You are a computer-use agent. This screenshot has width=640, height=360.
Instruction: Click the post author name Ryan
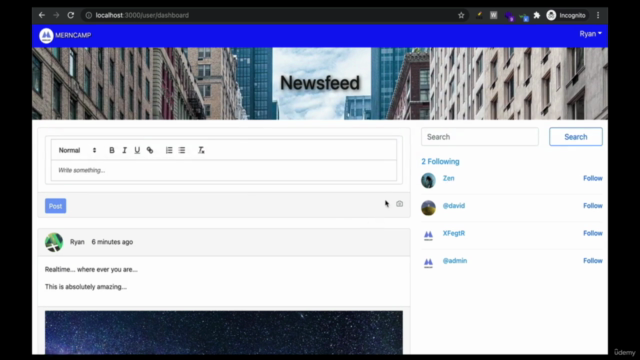click(x=77, y=242)
